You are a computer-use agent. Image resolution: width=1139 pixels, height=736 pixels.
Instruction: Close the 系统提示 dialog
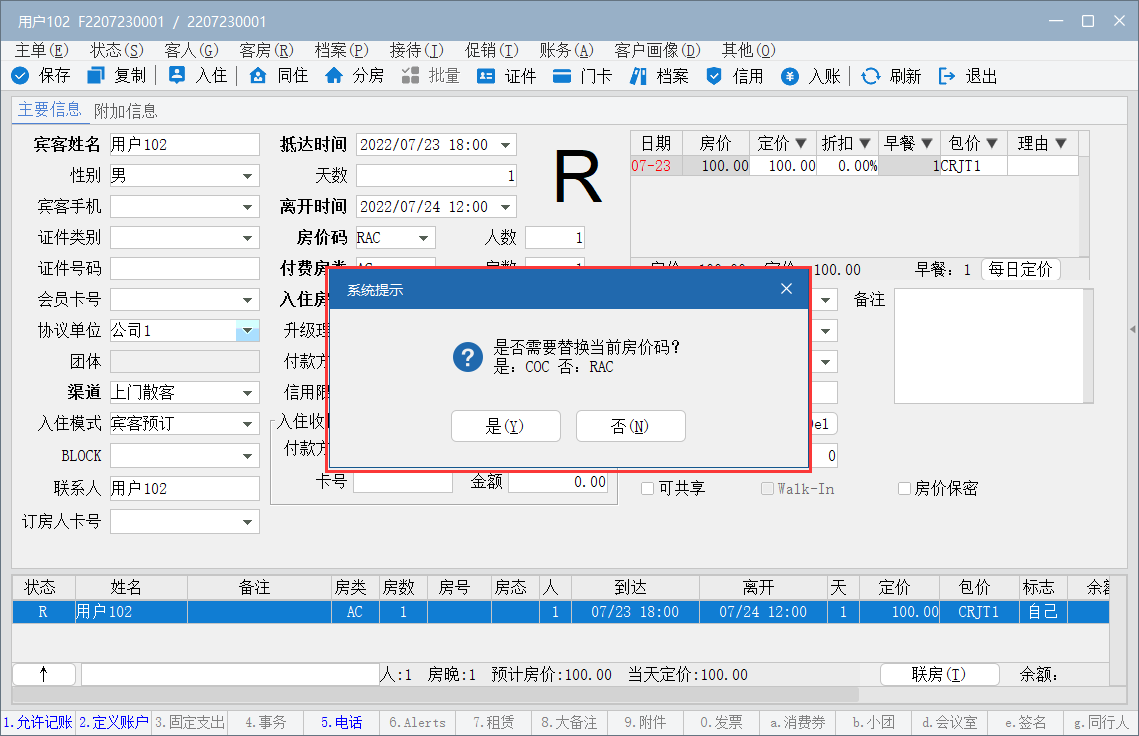point(786,289)
